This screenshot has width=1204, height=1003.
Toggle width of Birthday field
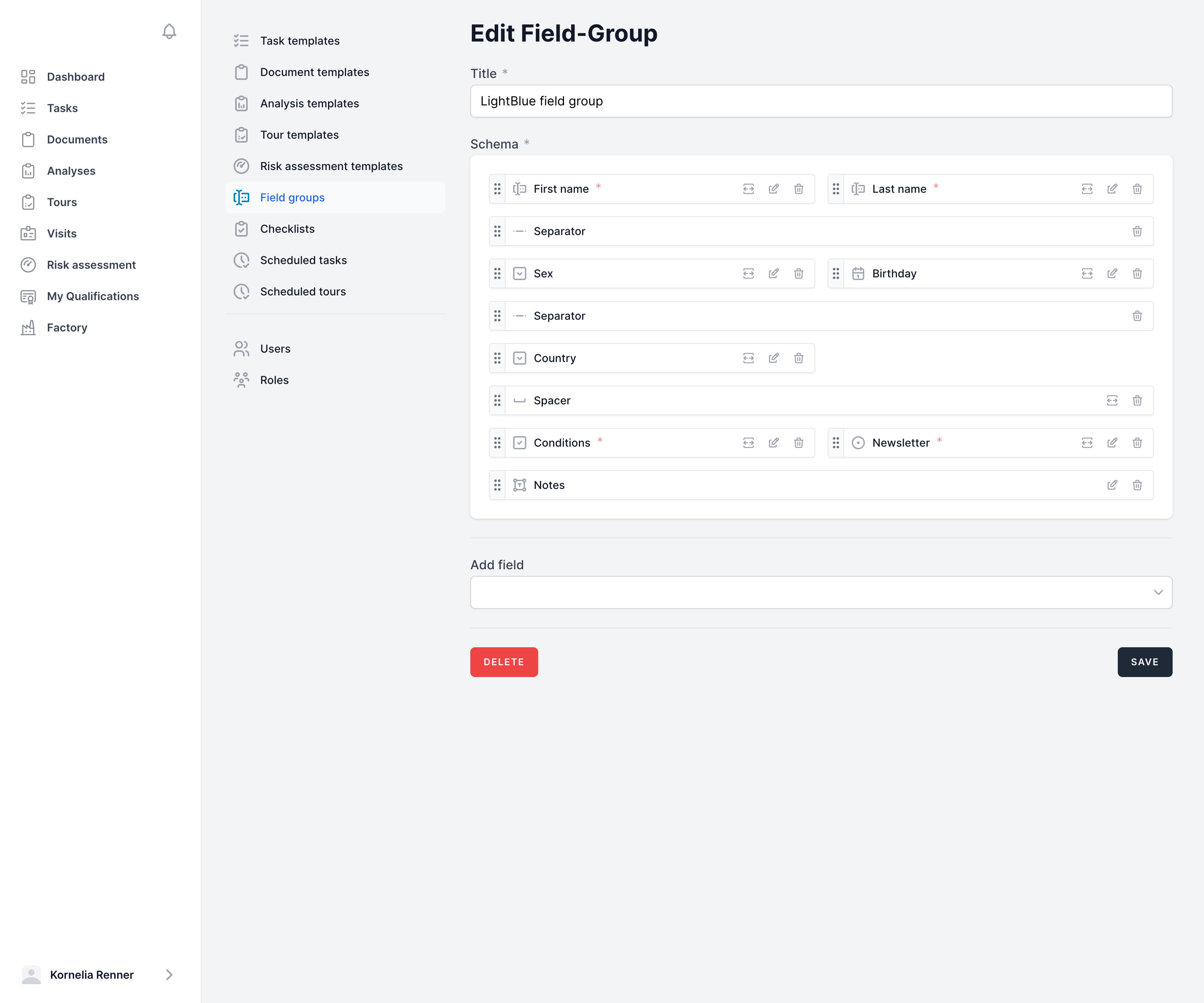pyautogui.click(x=1086, y=274)
